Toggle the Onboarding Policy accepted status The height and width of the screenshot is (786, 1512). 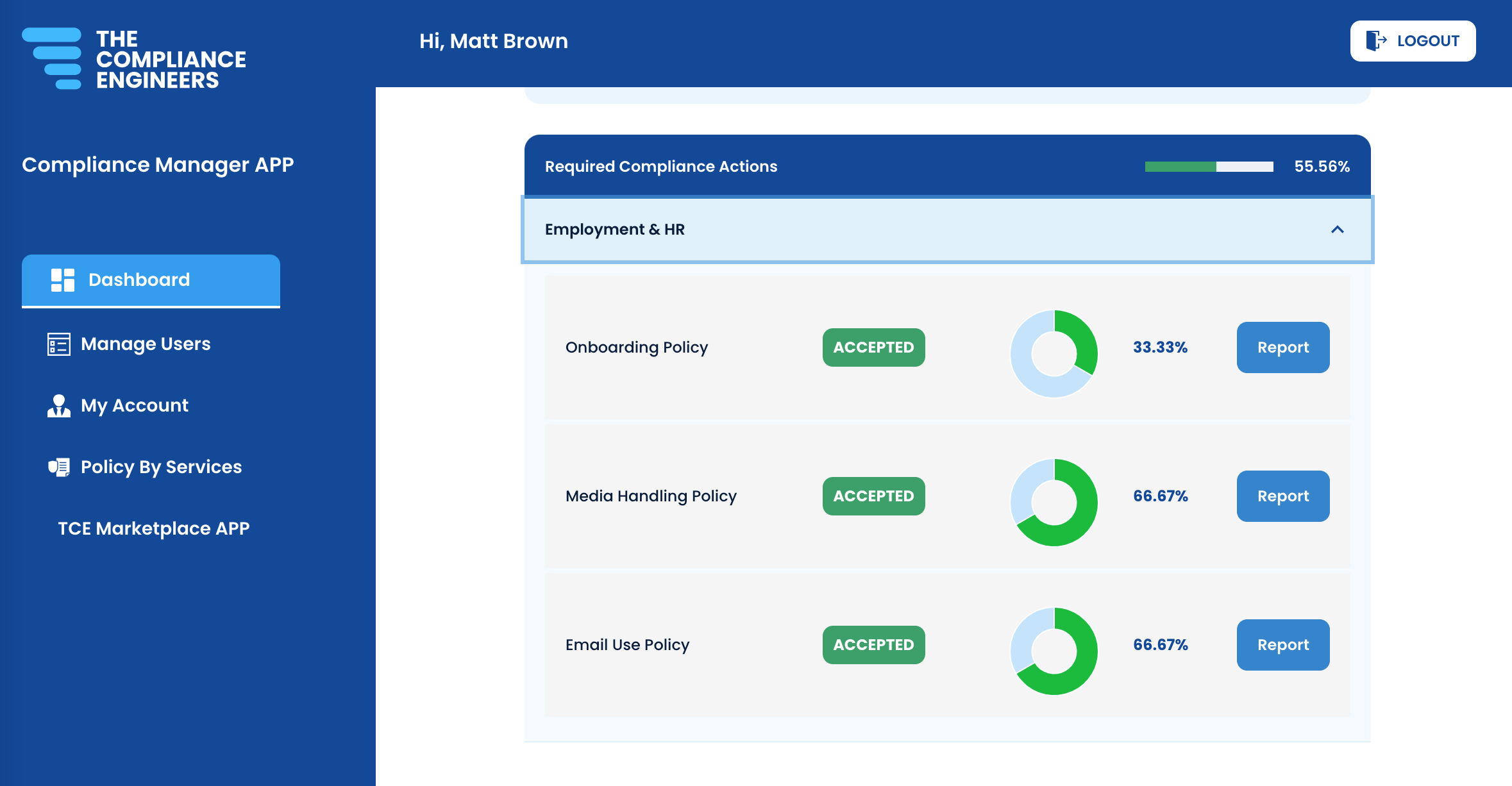click(x=873, y=347)
